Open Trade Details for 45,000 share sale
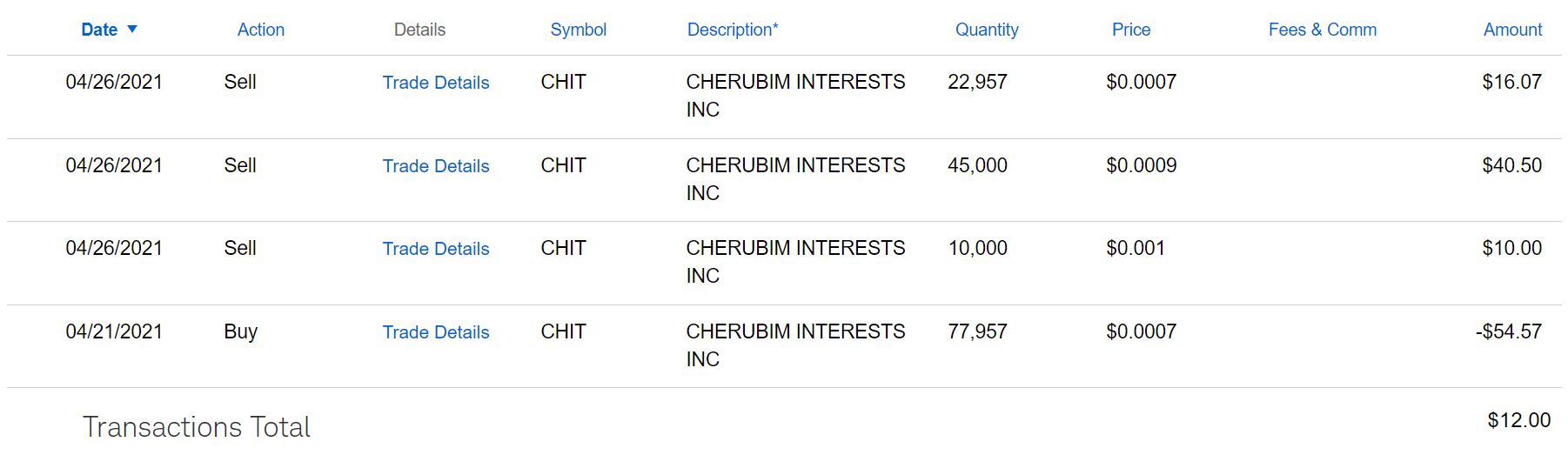The image size is (1568, 455). pyautogui.click(x=436, y=166)
